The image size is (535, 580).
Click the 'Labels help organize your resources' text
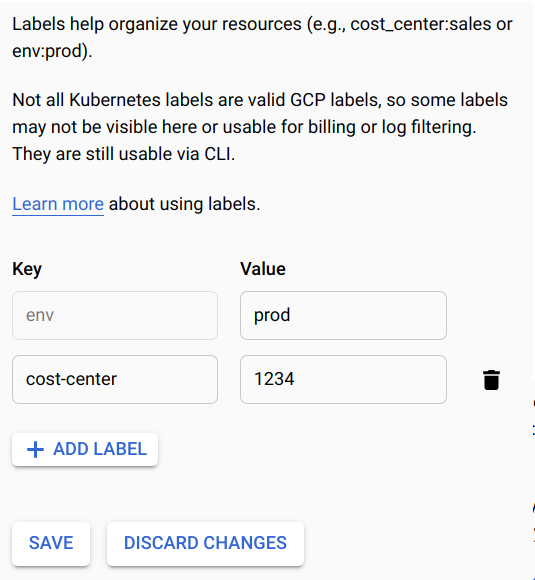(157, 24)
